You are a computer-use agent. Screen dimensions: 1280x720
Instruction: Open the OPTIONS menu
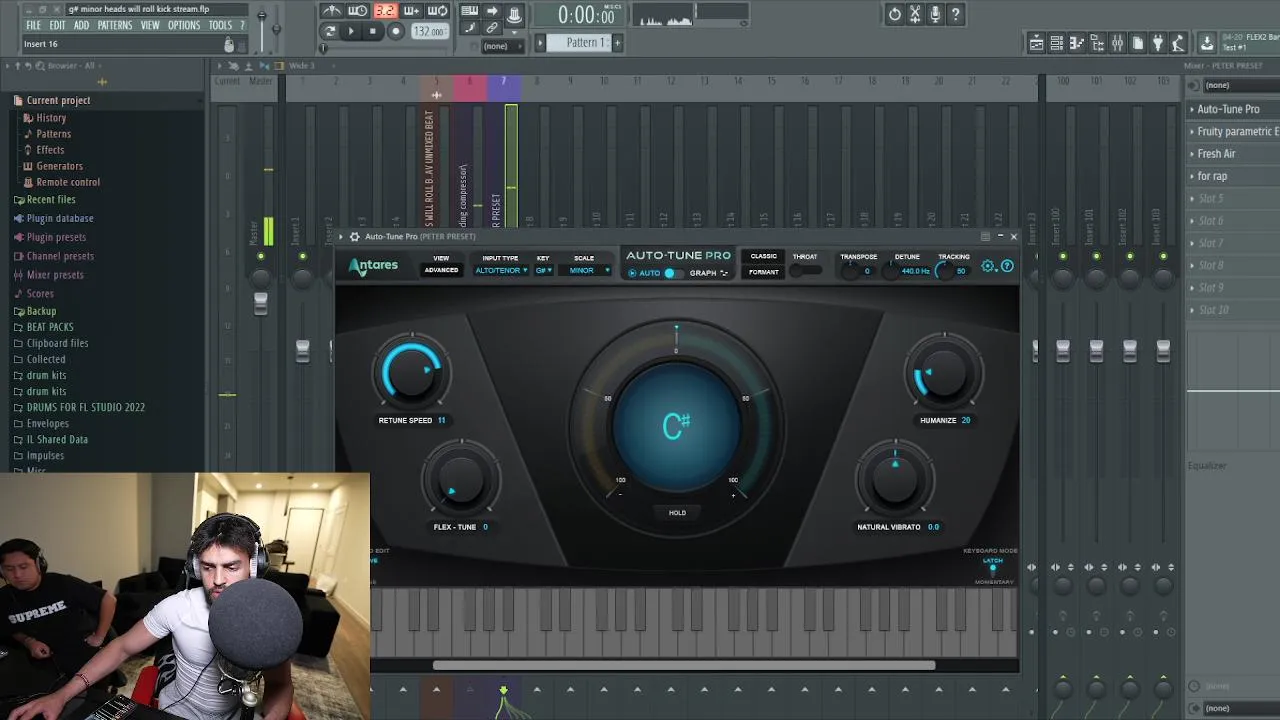point(184,25)
